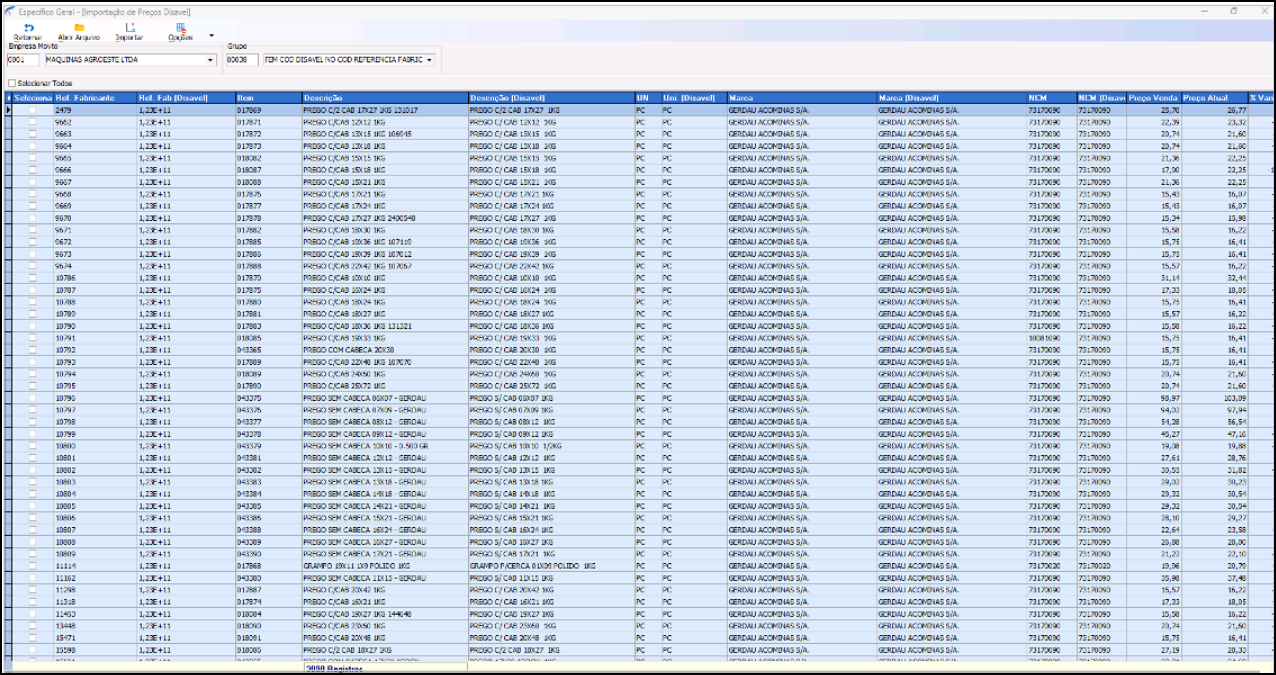Click the Preço Venda column header
Viewport: 1276px width, 675px height.
pos(1154,98)
